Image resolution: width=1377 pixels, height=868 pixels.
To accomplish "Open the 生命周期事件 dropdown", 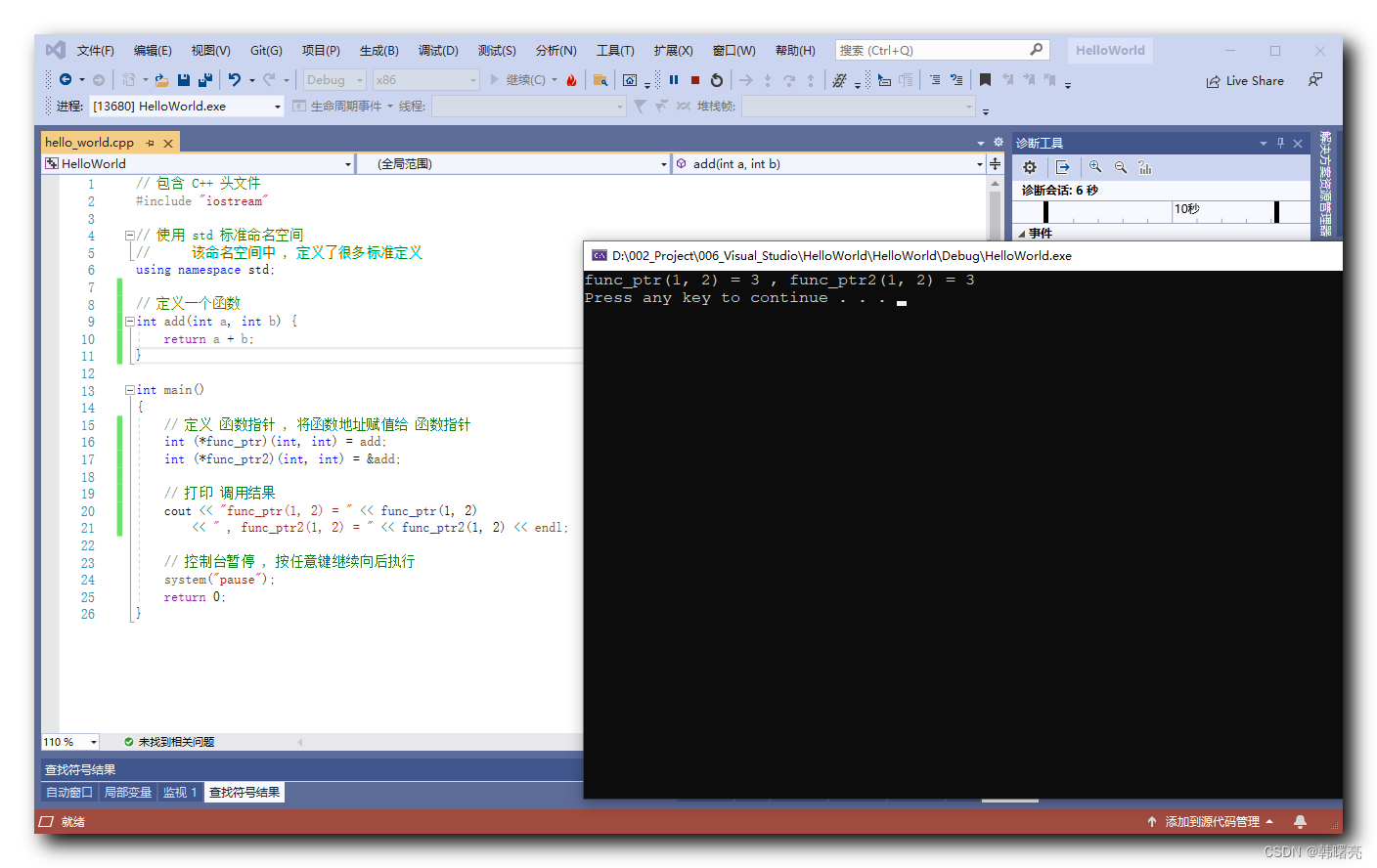I will (341, 106).
